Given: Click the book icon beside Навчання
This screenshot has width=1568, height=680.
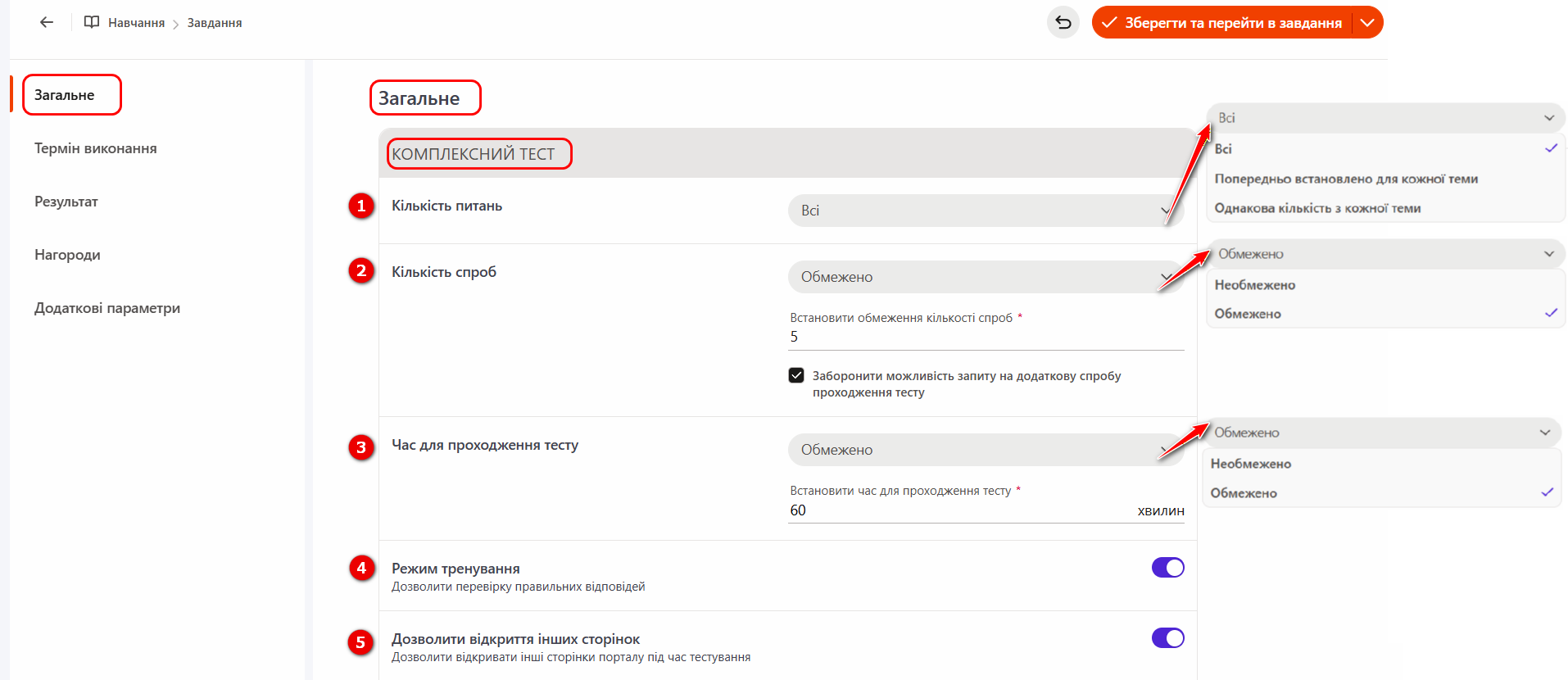Looking at the screenshot, I should (92, 22).
